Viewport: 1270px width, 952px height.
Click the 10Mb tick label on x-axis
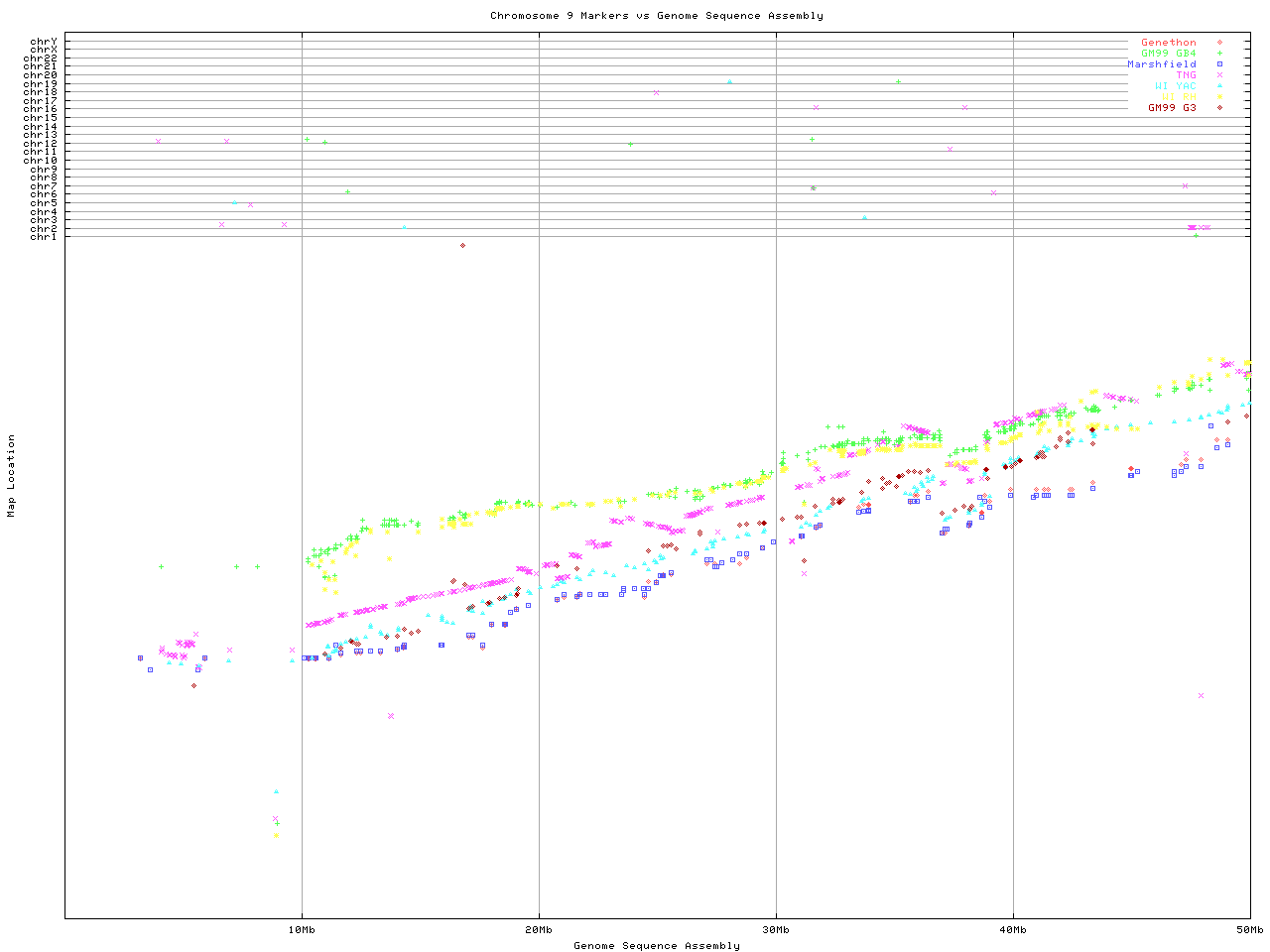pyautogui.click(x=302, y=930)
